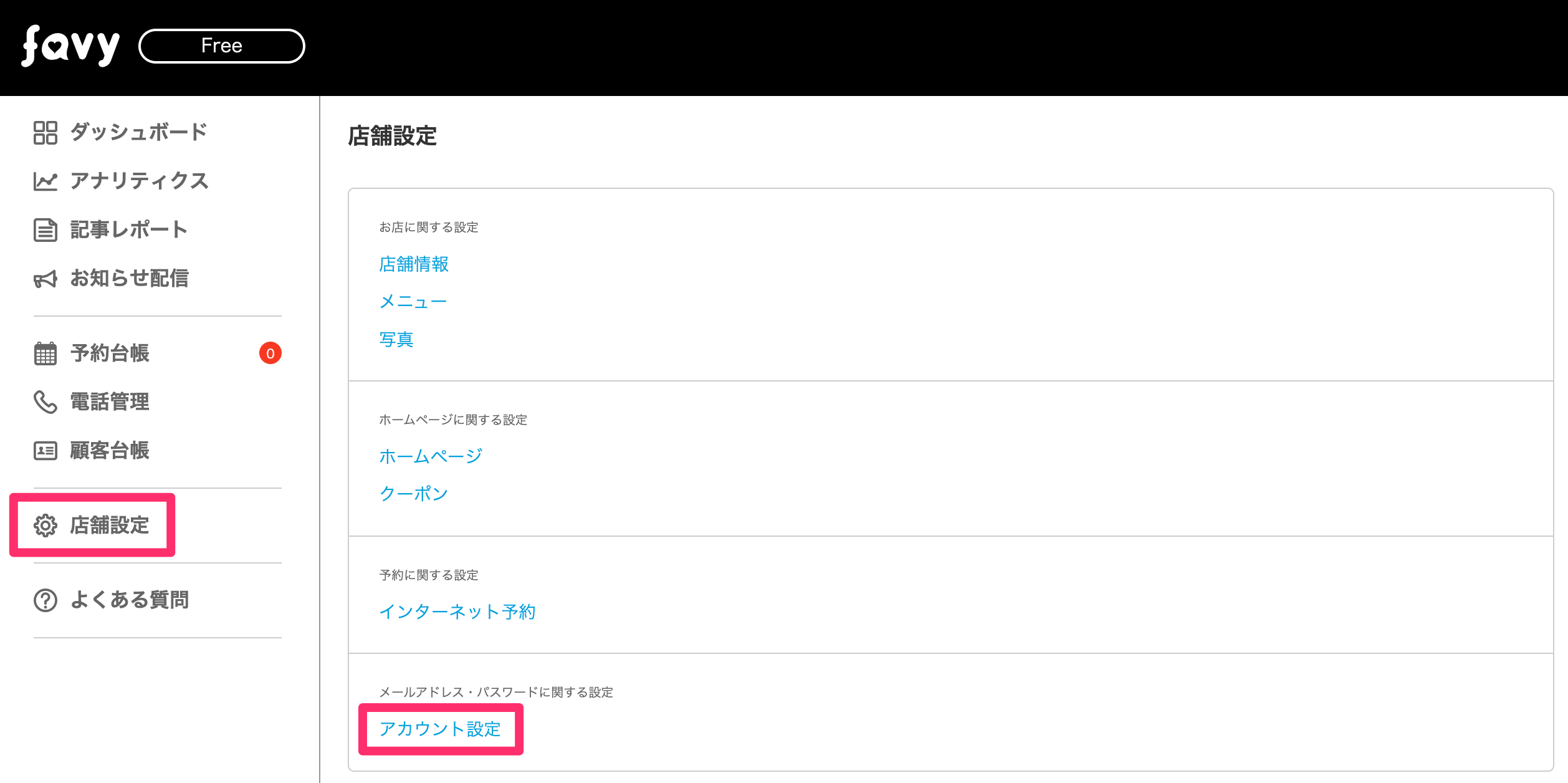This screenshot has width=1568, height=783.
Task: Click the red reservation count badge
Action: point(270,353)
